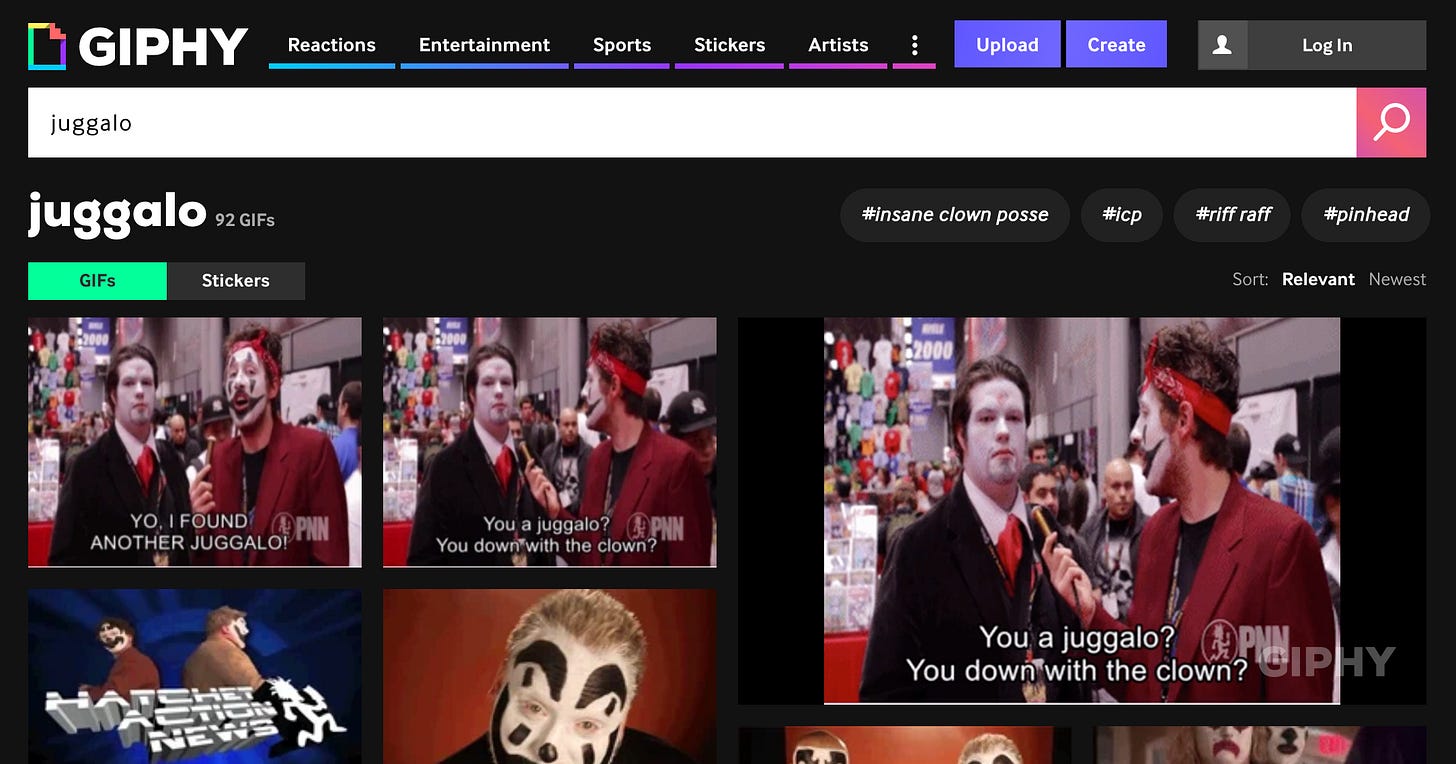Click the user avatar icon
The image size is (1456, 764).
tap(1222, 45)
